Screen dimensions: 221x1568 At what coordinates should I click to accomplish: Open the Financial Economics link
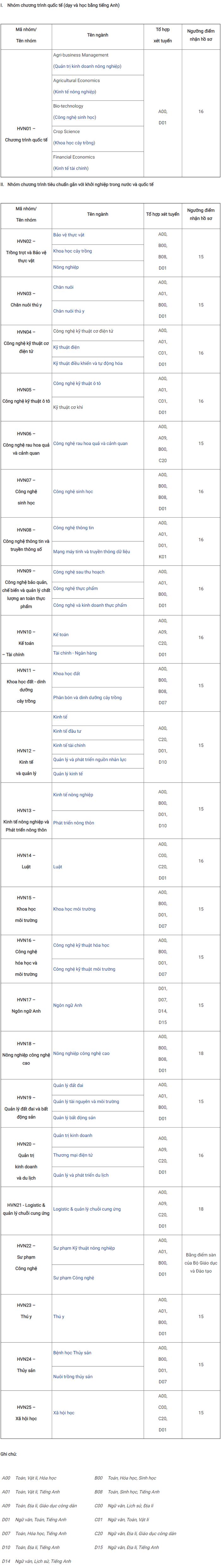click(74, 157)
